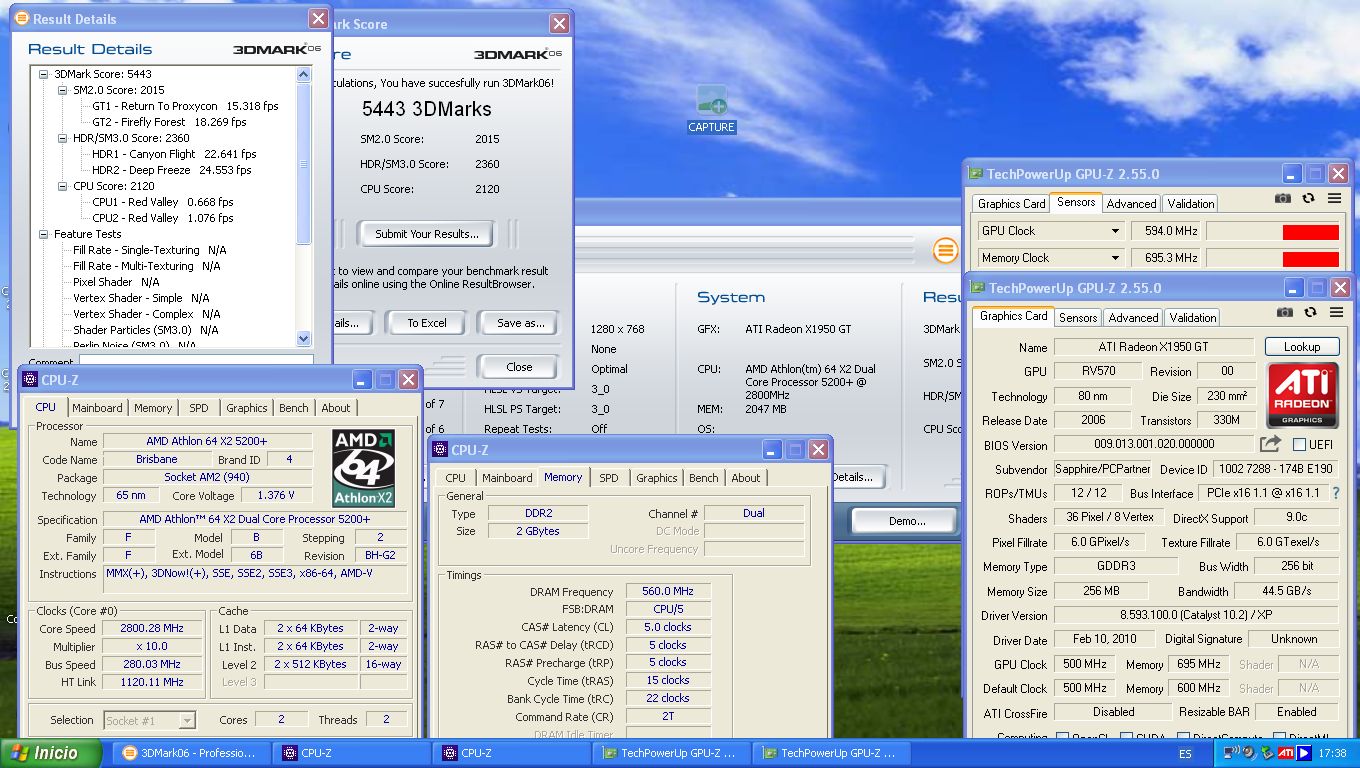Screen dimensions: 1360x768
Task: Switch to Mainboard tab in left CPU-Z
Action: tap(97, 408)
